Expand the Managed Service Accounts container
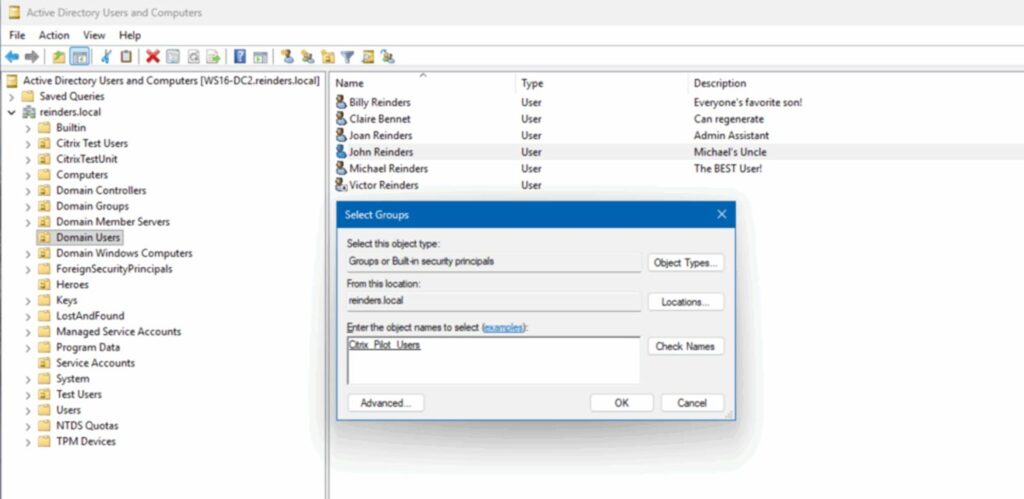 [27, 332]
